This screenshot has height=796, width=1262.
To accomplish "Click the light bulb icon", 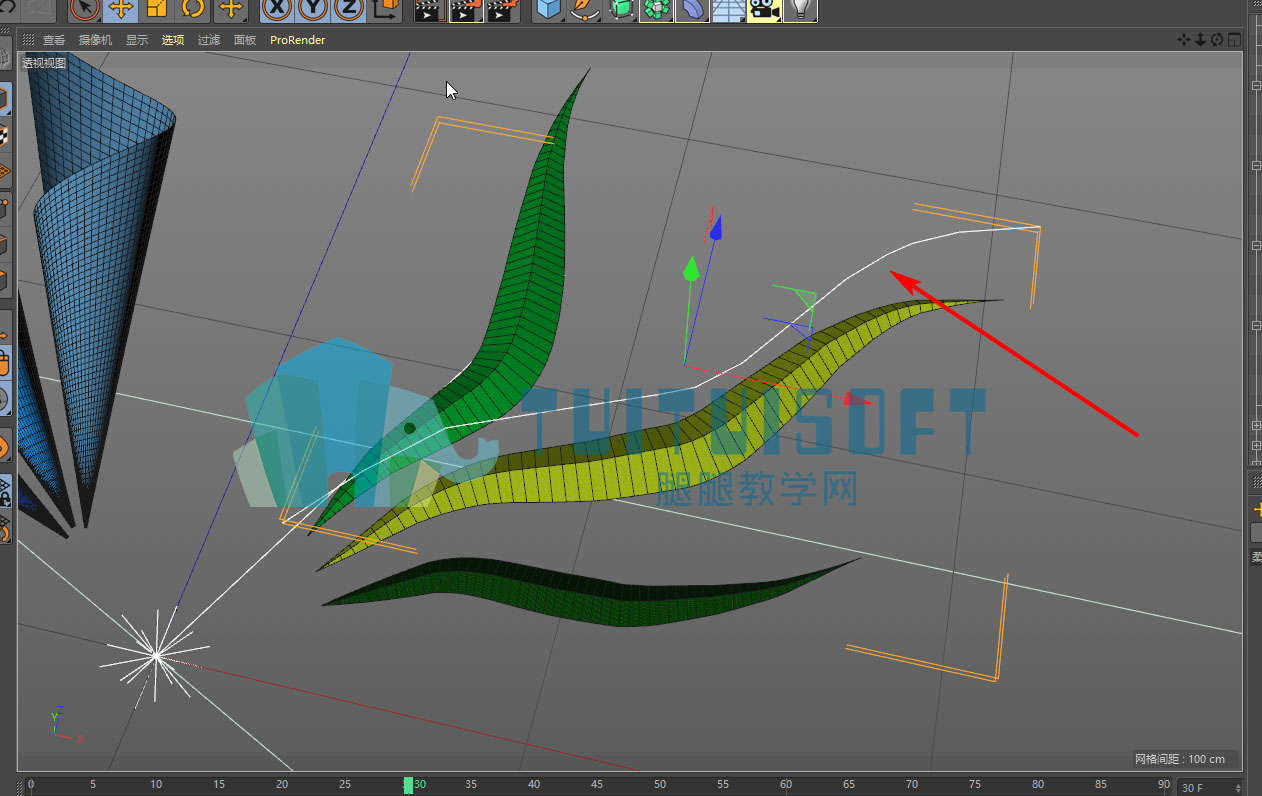I will pos(800,10).
